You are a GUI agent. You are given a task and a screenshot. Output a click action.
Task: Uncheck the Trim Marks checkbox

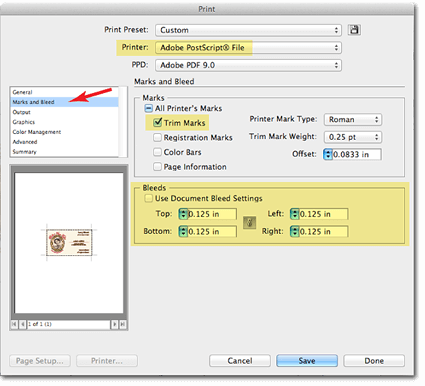(x=157, y=122)
